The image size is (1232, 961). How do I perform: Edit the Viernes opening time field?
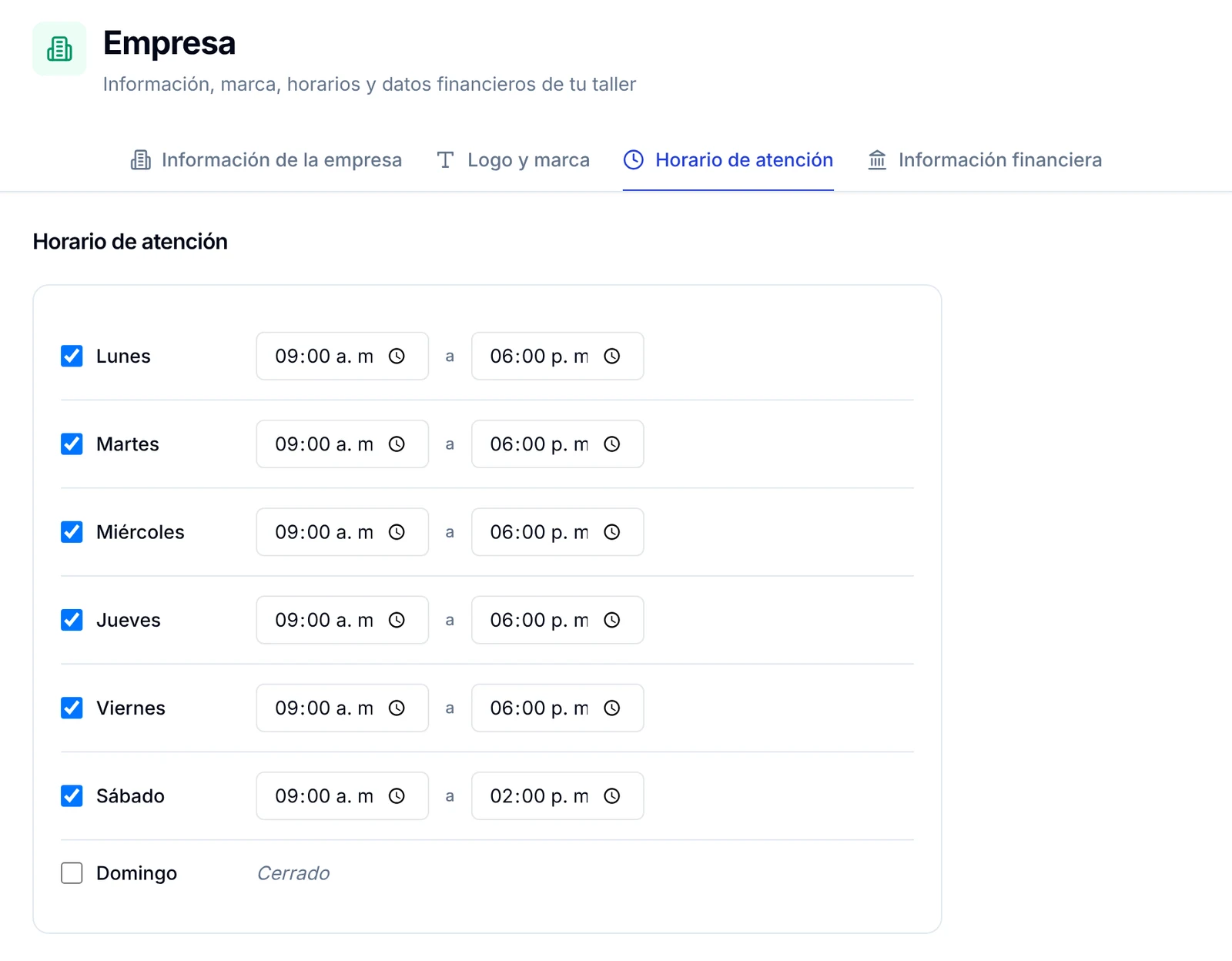342,708
